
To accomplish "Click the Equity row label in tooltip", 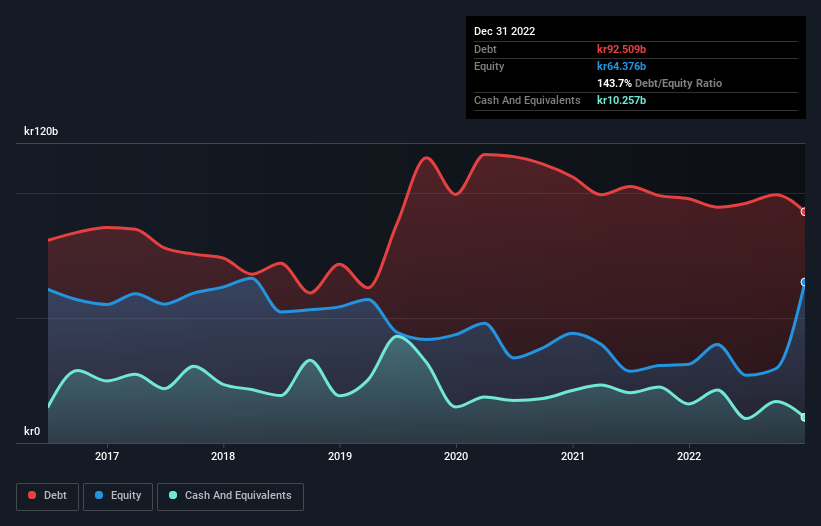I will pyautogui.click(x=489, y=66).
